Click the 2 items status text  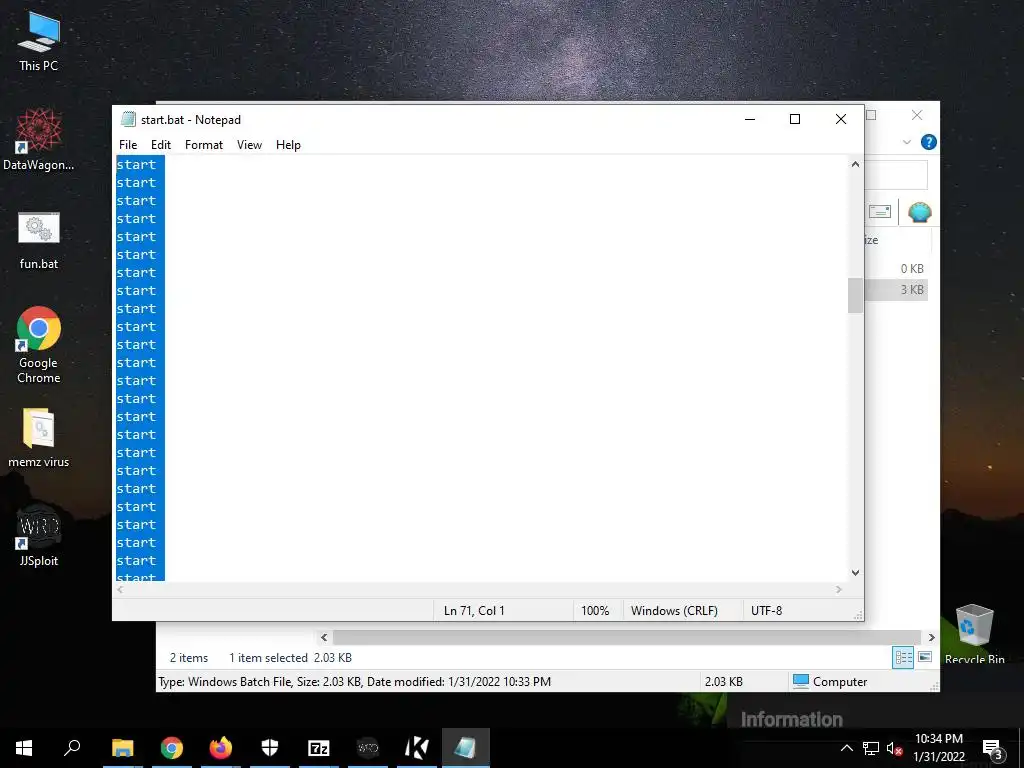click(189, 658)
